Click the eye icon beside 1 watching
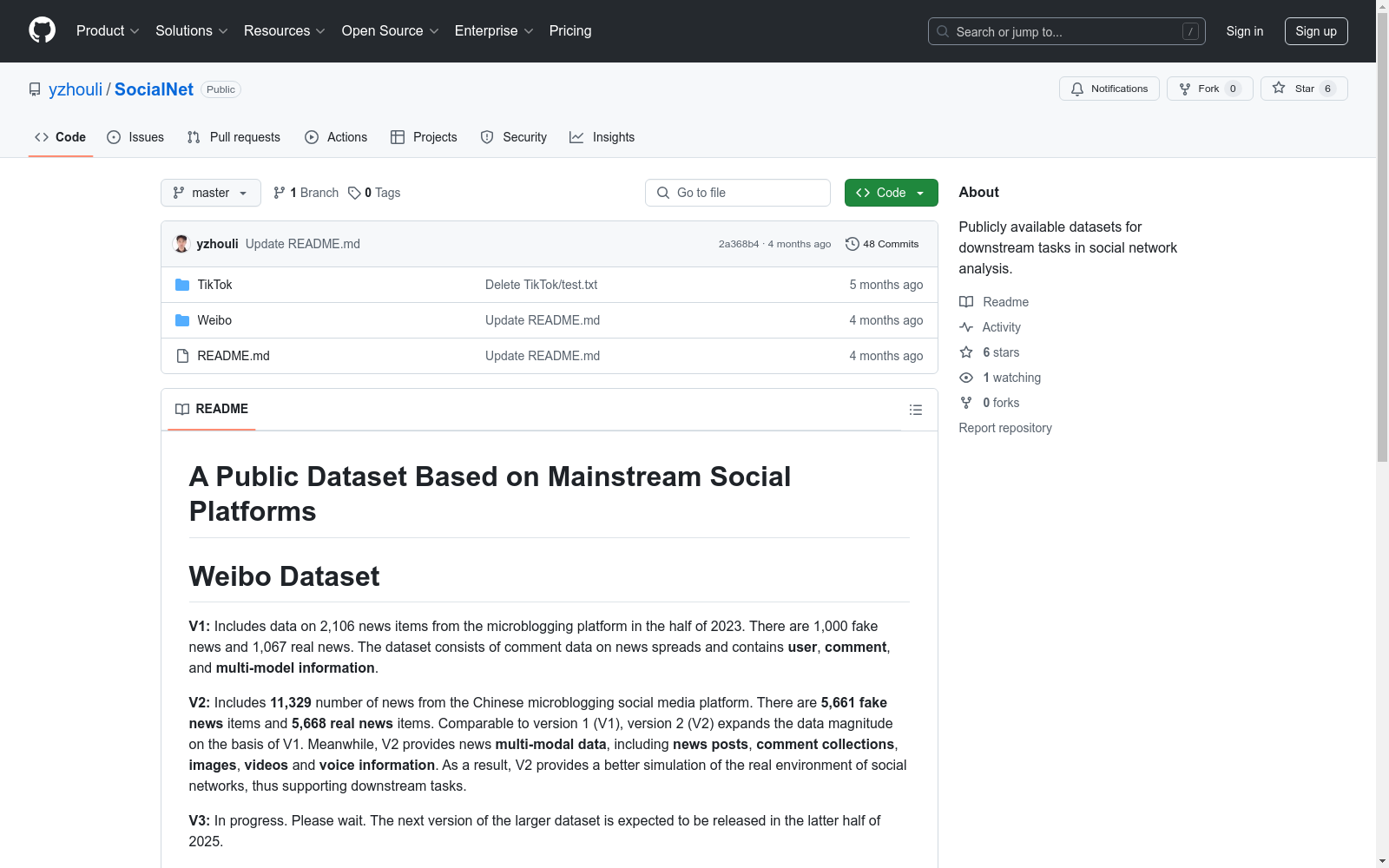Image resolution: width=1389 pixels, height=868 pixels. (966, 378)
